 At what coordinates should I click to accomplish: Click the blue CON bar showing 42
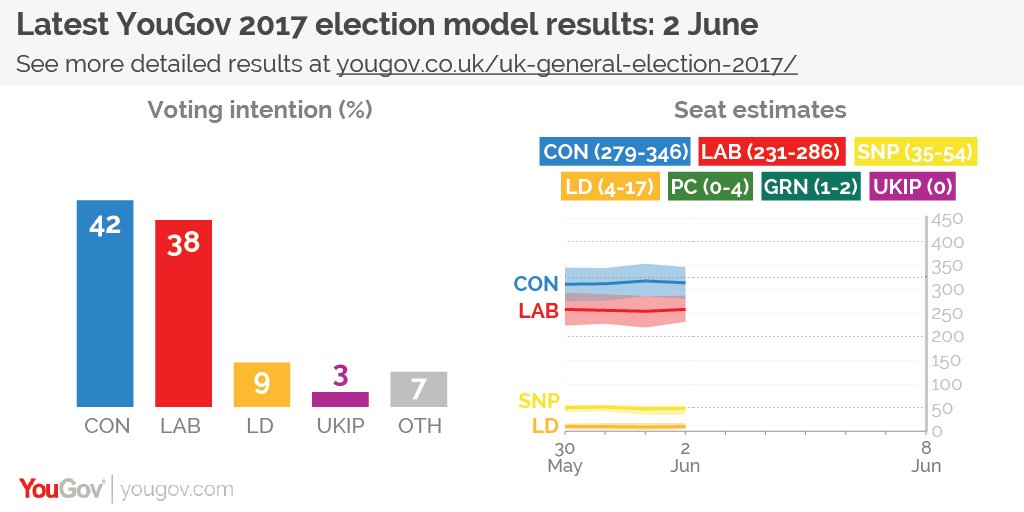[105, 304]
